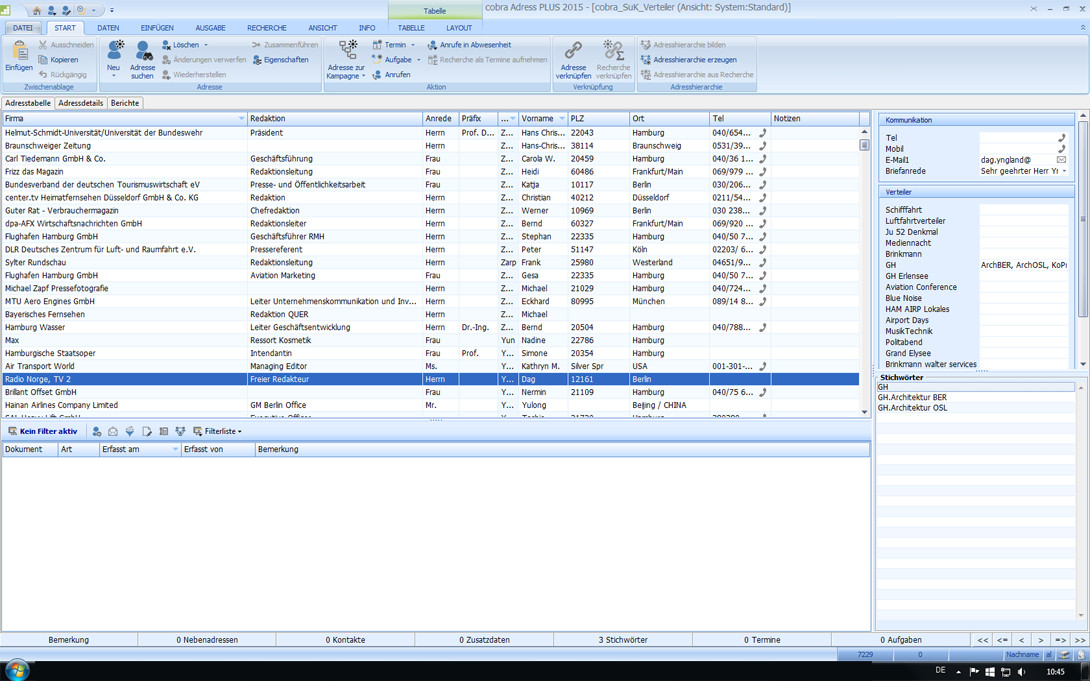The width and height of the screenshot is (1090, 681).
Task: Click the envelope icon next to E-Mail1
Action: (x=1061, y=160)
